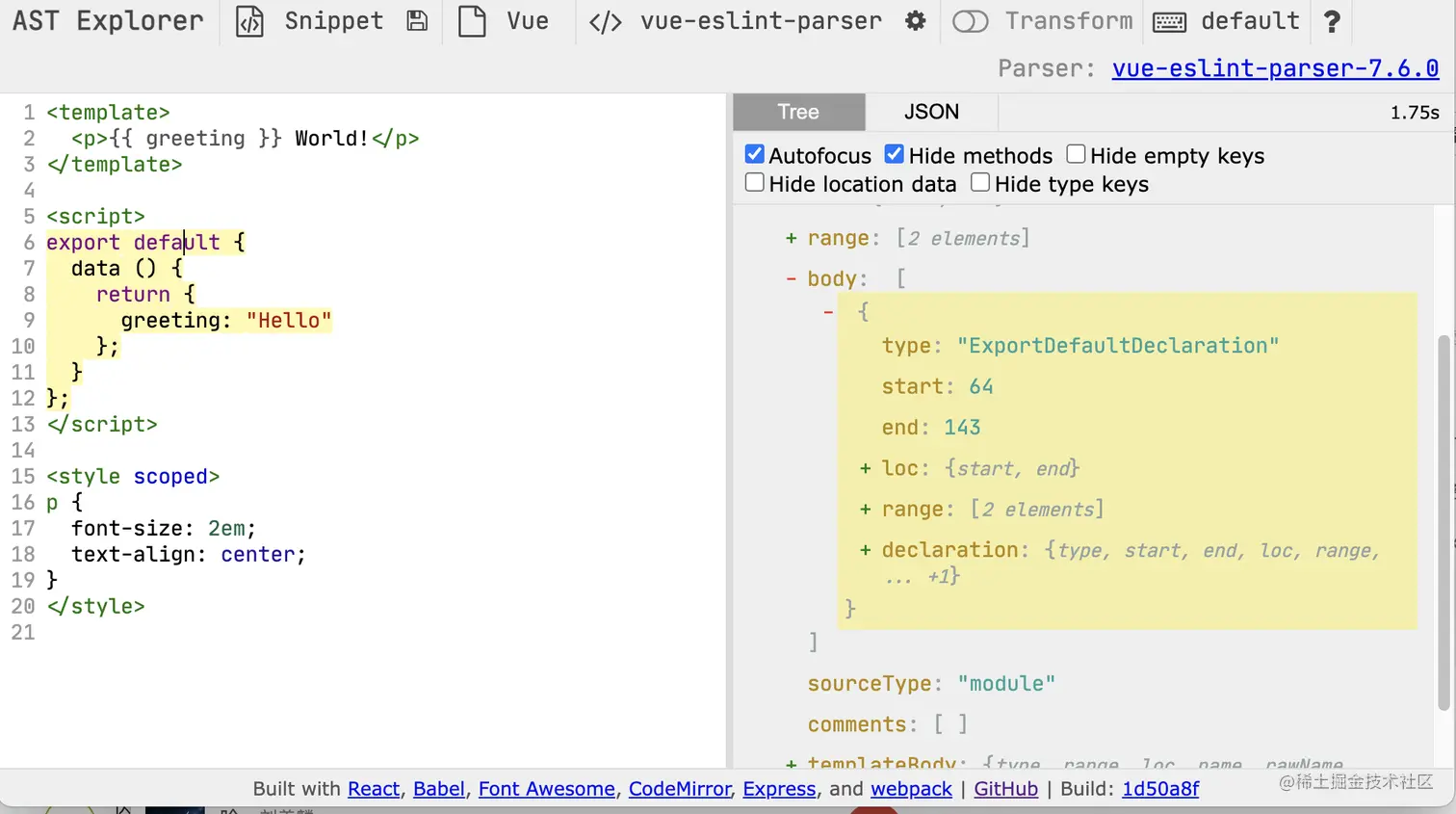Click the parser code brackets icon
The image size is (1456, 814).
pyautogui.click(x=605, y=22)
